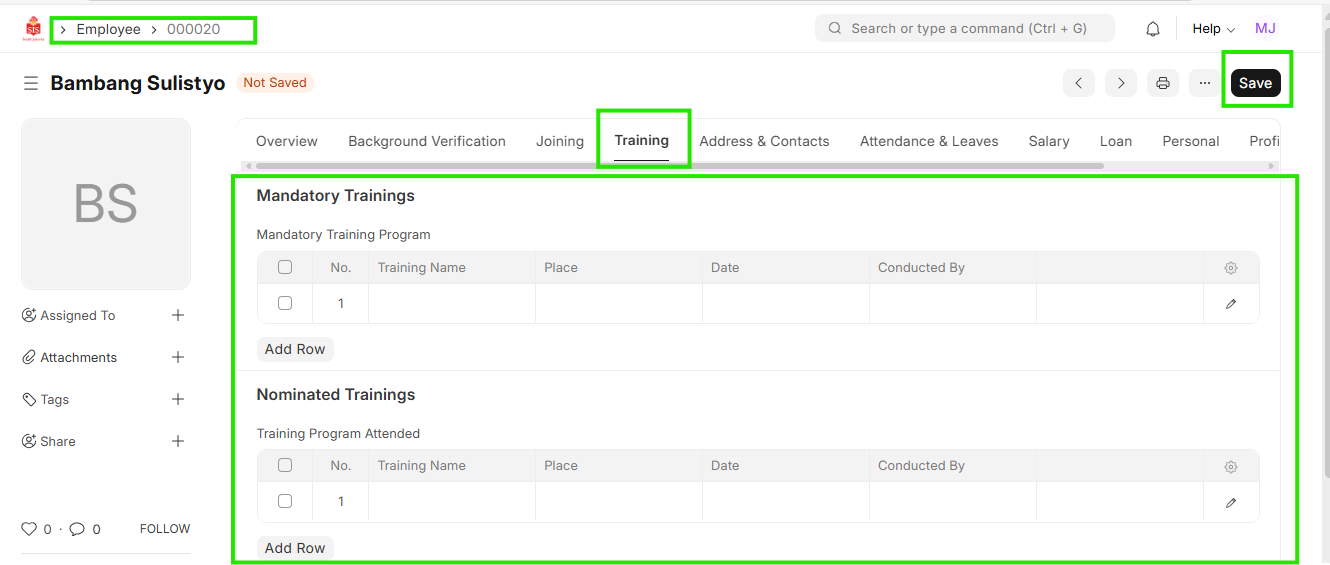Edit row 1 of Mandatory Training Program
The width and height of the screenshot is (1330, 565).
click(x=1231, y=304)
